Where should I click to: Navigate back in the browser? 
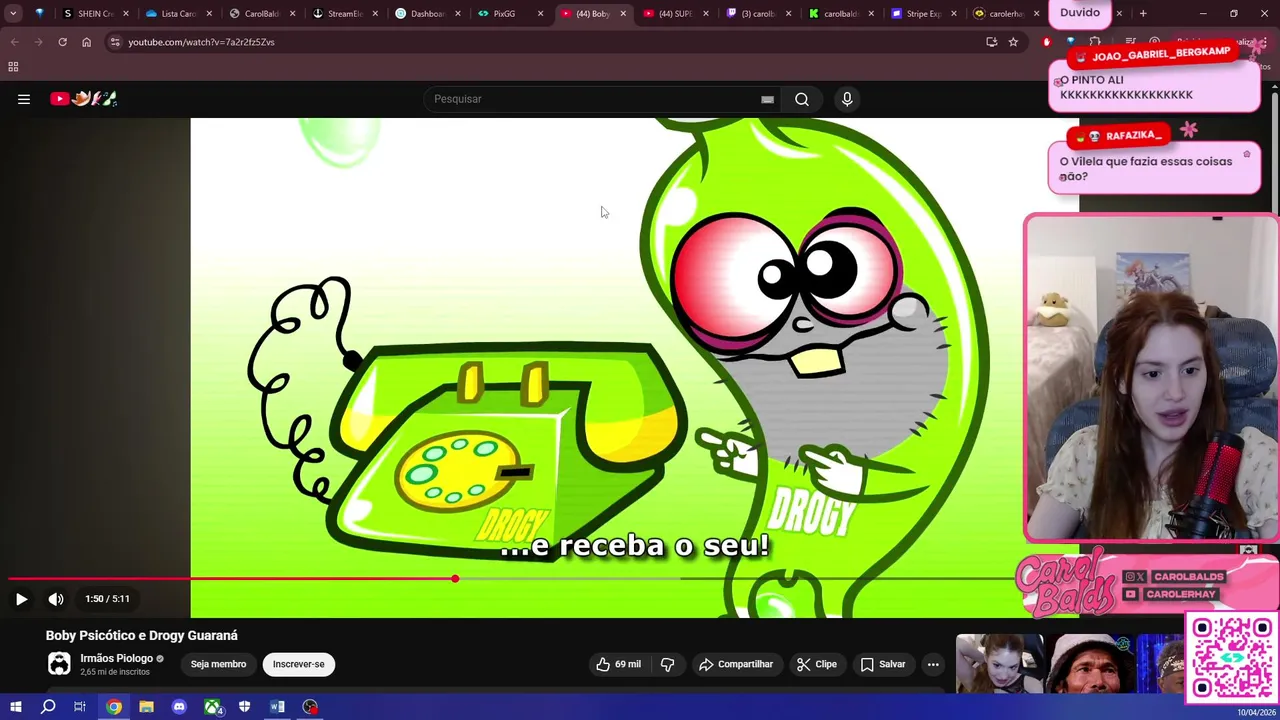tap(14, 42)
